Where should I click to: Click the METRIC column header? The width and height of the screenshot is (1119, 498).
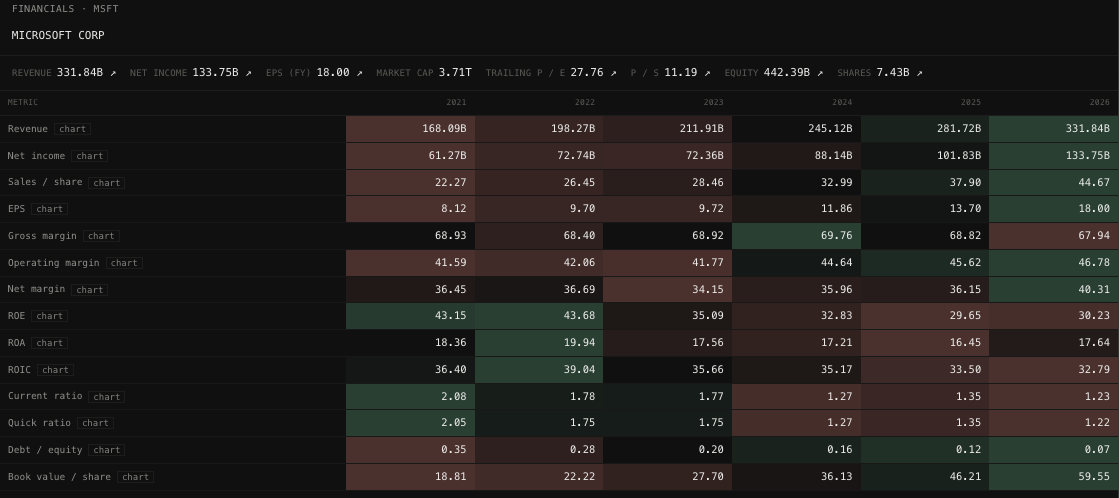23,103
